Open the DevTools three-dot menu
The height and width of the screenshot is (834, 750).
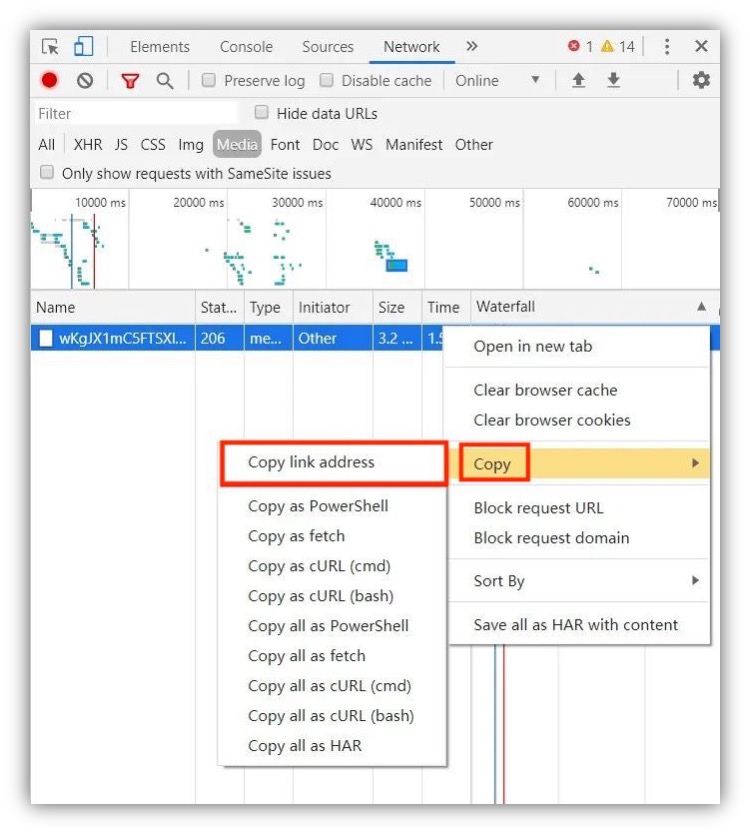click(x=666, y=47)
